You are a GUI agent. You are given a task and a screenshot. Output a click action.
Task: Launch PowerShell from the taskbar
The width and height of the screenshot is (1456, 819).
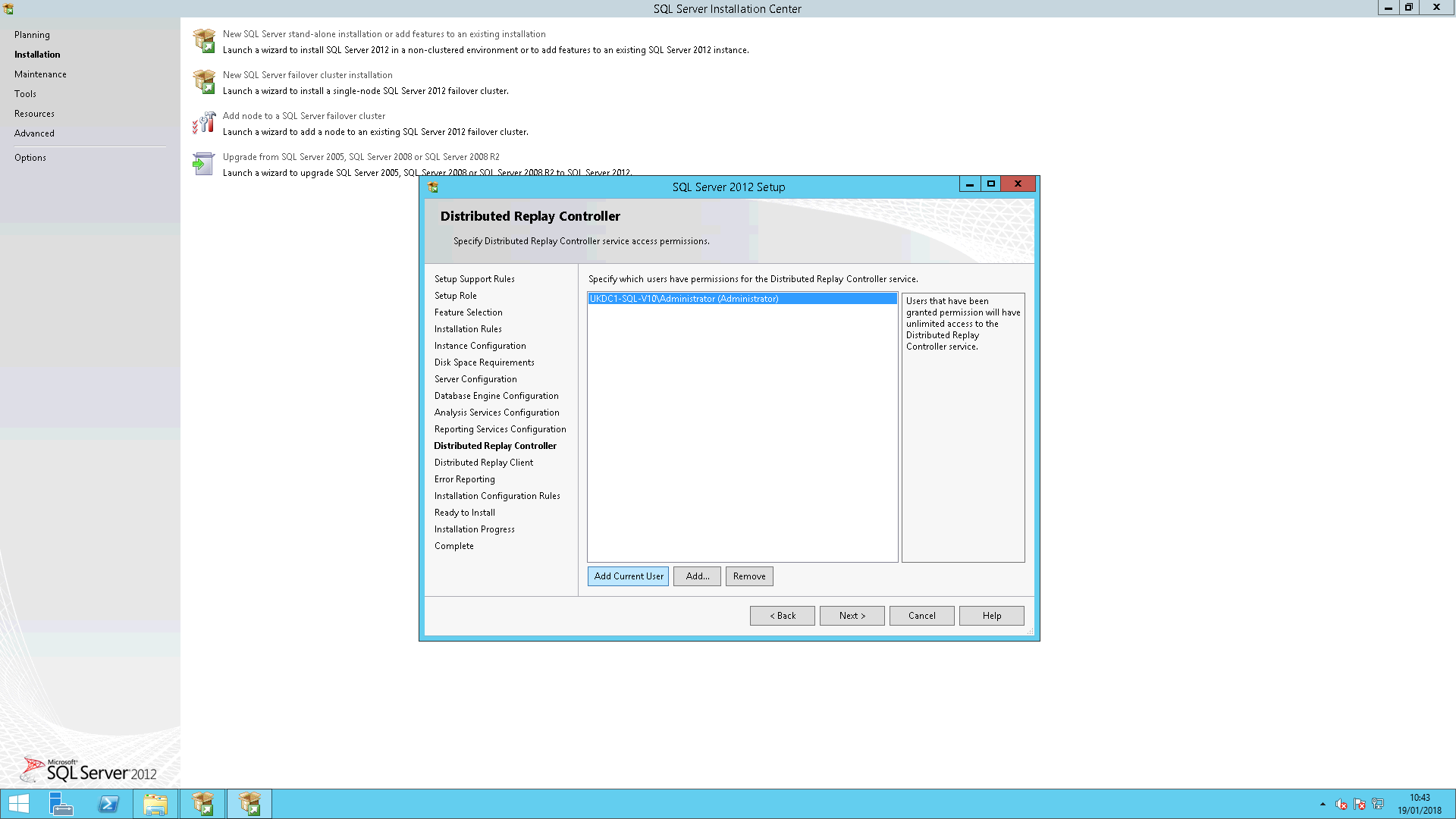click(108, 804)
